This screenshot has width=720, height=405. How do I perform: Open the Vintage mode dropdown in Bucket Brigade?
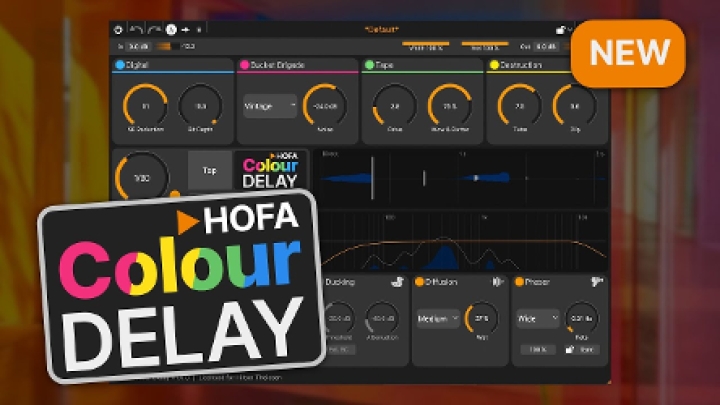pos(270,106)
